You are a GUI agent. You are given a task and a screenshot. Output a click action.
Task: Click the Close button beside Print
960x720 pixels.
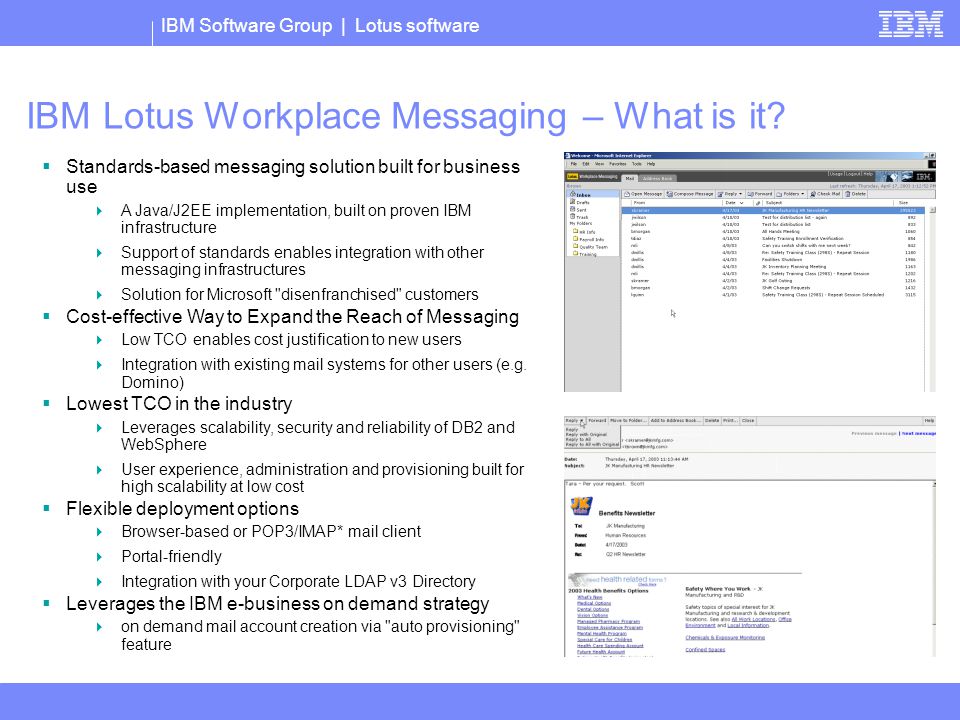[x=748, y=421]
